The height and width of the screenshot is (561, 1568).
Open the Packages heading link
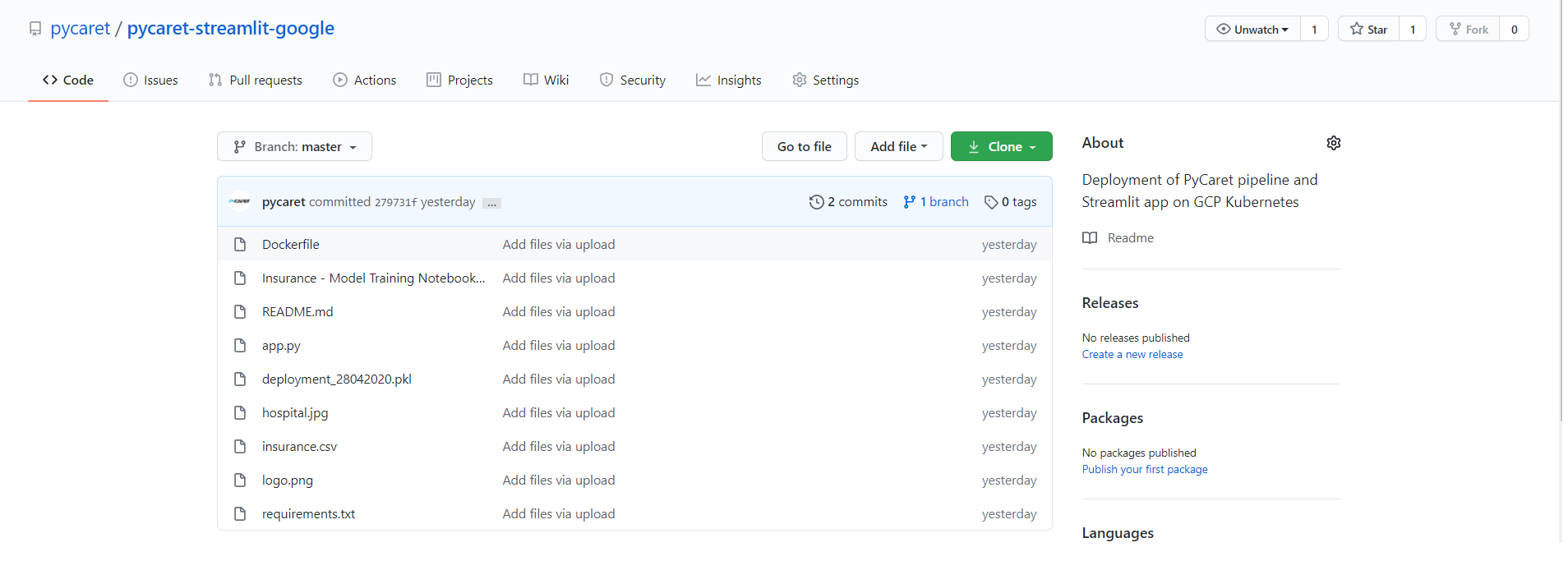(x=1113, y=418)
